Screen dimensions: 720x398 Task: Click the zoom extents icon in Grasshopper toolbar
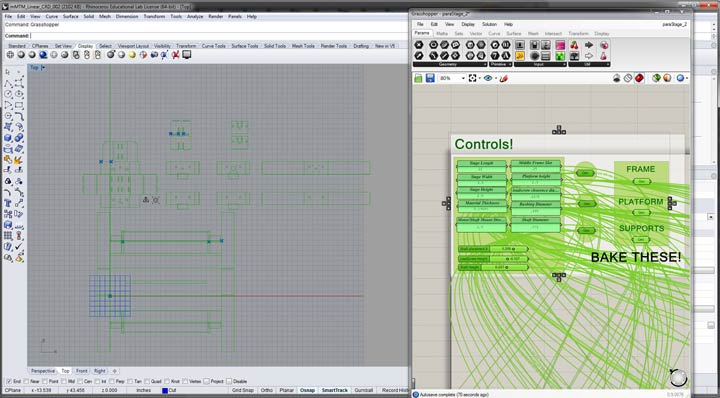(472, 78)
